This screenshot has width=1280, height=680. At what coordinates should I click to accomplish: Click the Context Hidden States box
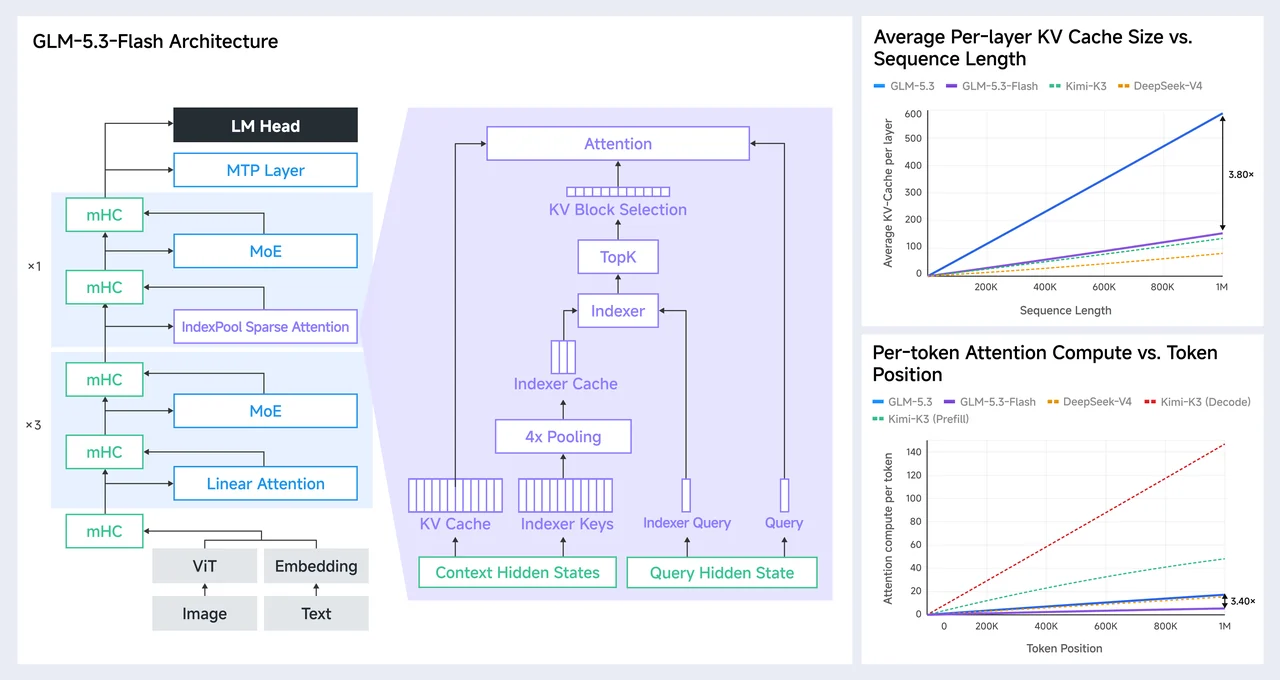tap(517, 573)
